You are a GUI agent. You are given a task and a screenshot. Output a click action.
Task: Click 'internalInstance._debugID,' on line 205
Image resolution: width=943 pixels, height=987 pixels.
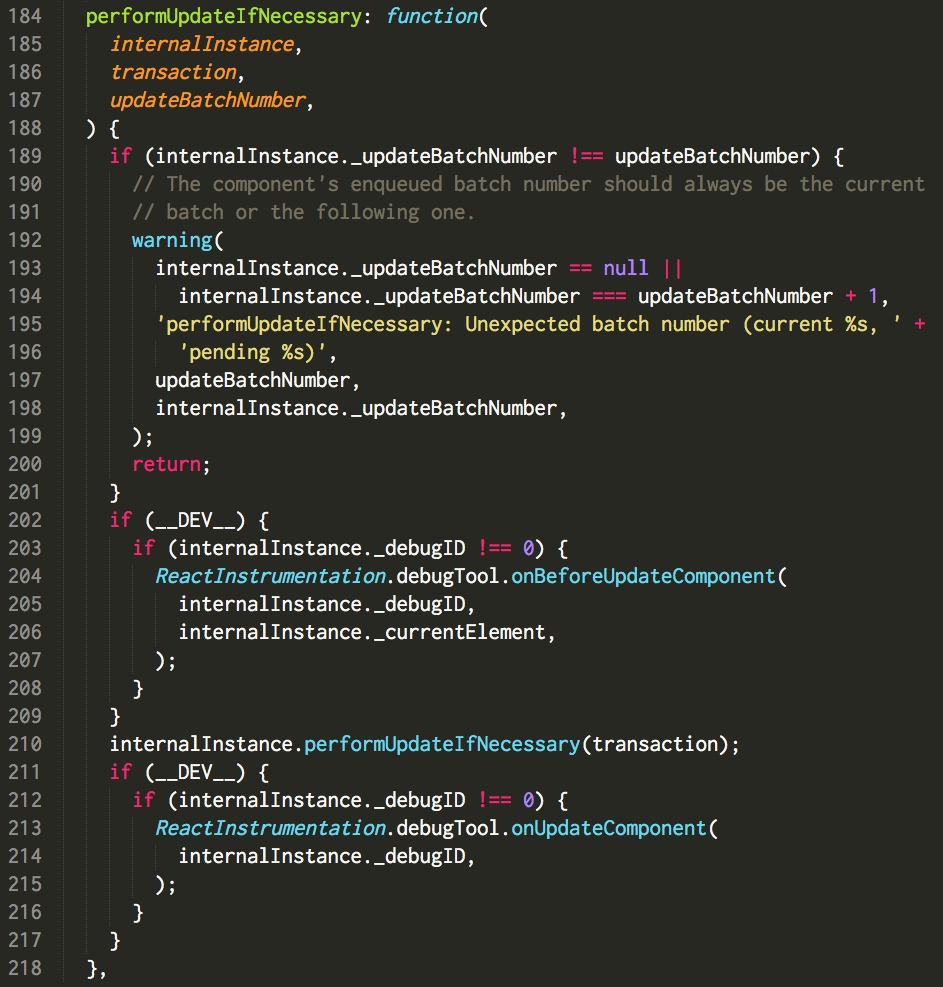tap(326, 604)
